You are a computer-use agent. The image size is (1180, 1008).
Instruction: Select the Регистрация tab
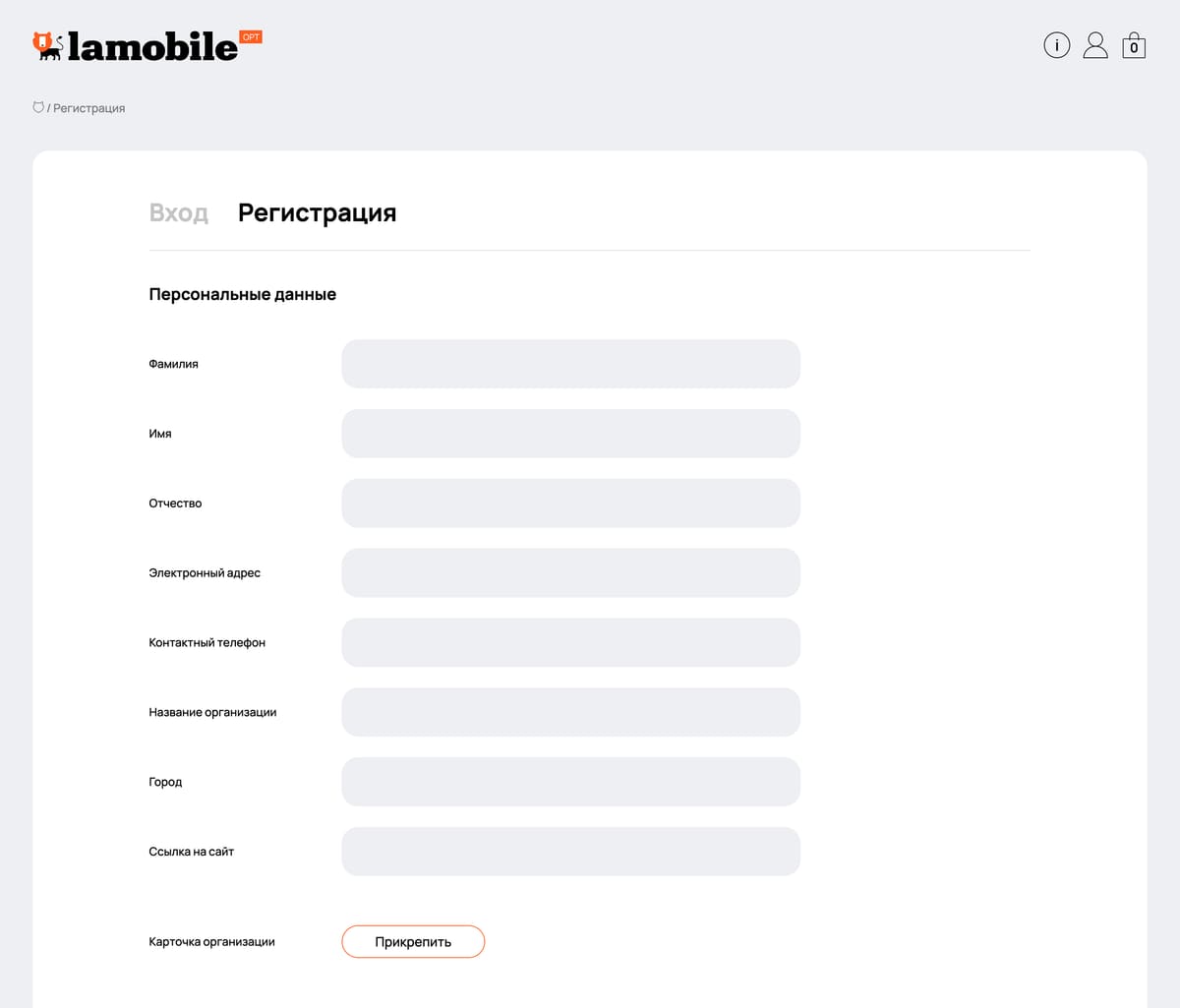(x=318, y=212)
